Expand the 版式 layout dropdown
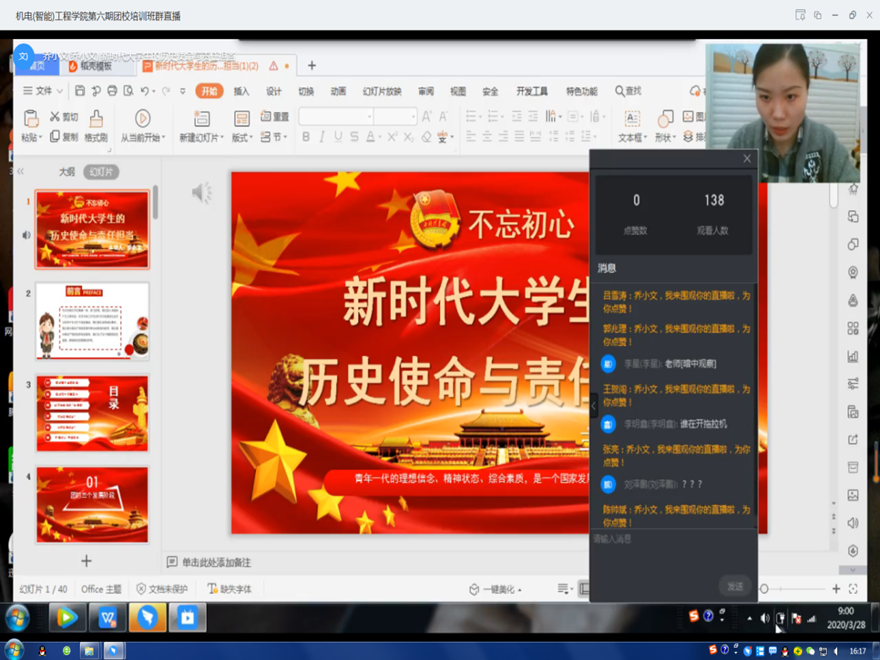This screenshot has width=880, height=660. point(242,137)
